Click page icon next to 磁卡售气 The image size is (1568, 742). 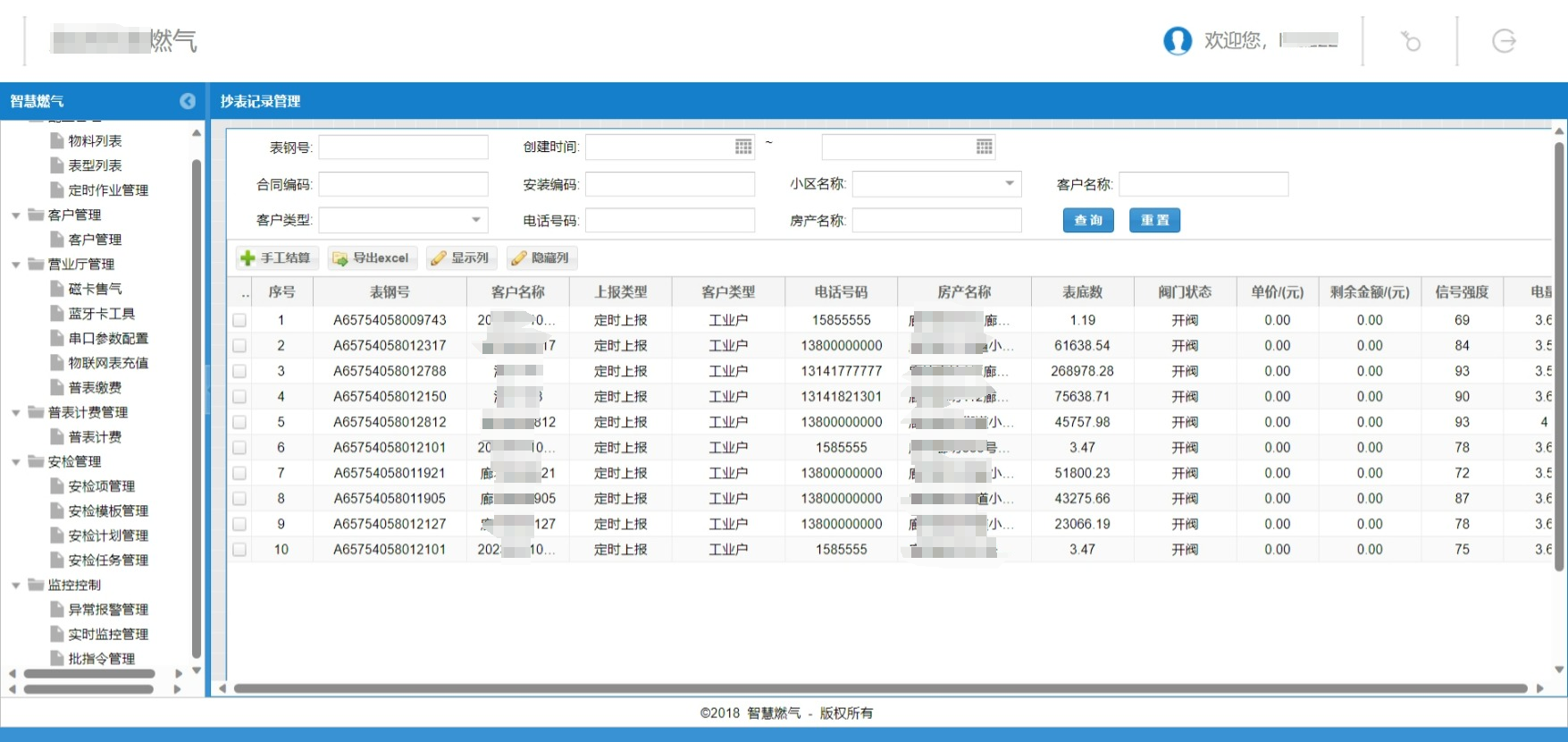57,289
